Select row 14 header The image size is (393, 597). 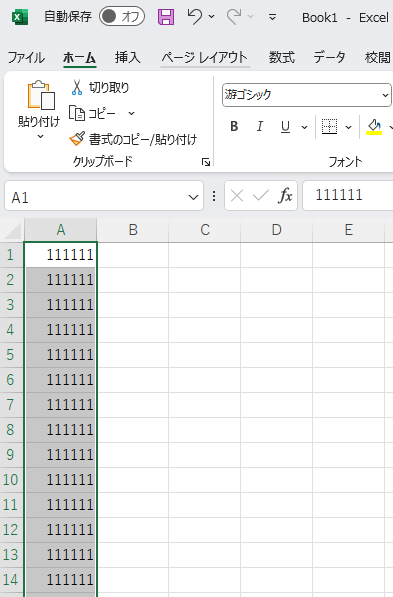pyautogui.click(x=11, y=580)
